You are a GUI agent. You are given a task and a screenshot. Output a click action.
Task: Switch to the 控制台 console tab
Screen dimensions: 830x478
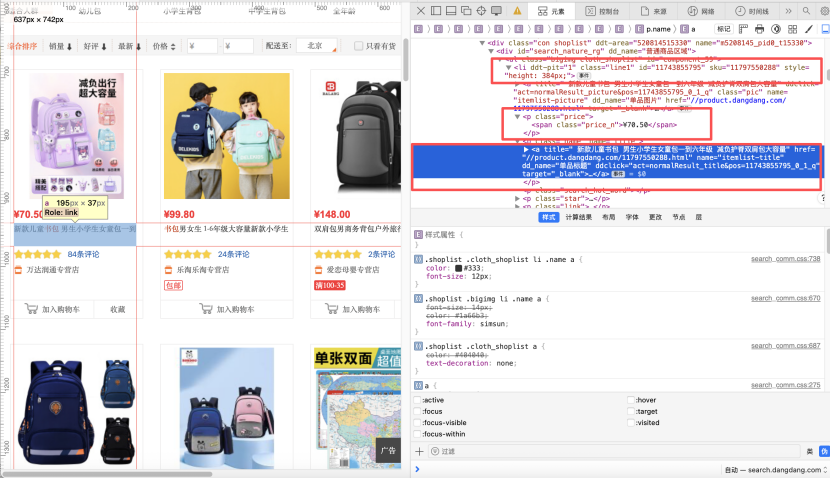pyautogui.click(x=603, y=11)
